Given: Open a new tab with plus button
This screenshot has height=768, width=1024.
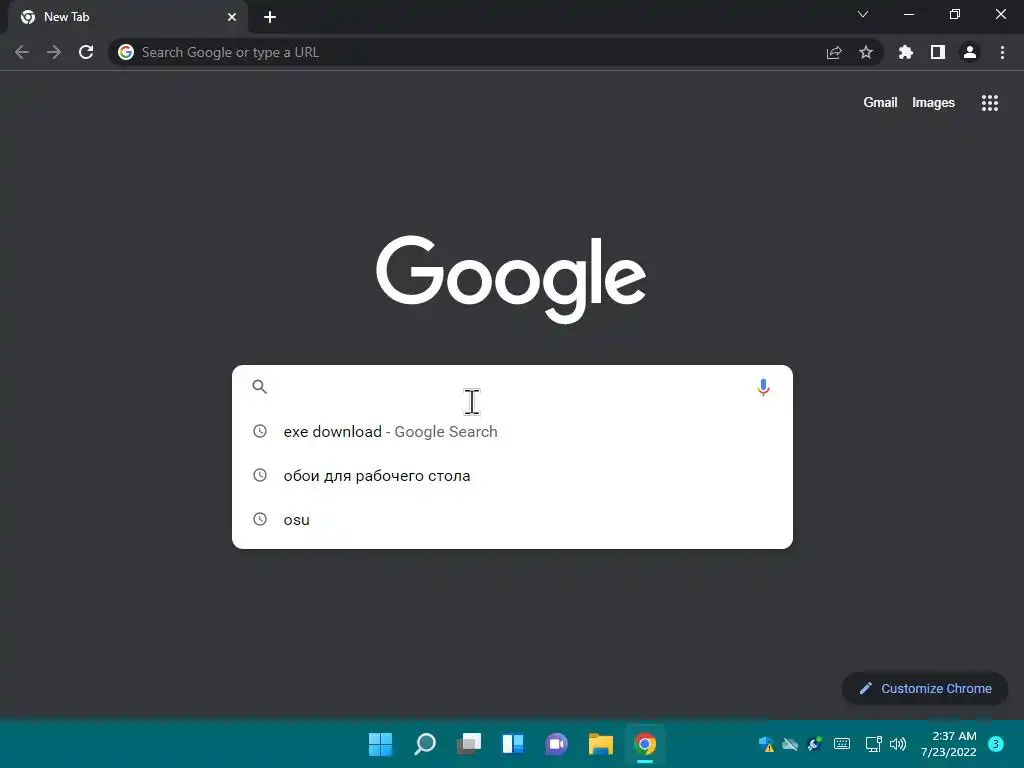Looking at the screenshot, I should coord(270,17).
